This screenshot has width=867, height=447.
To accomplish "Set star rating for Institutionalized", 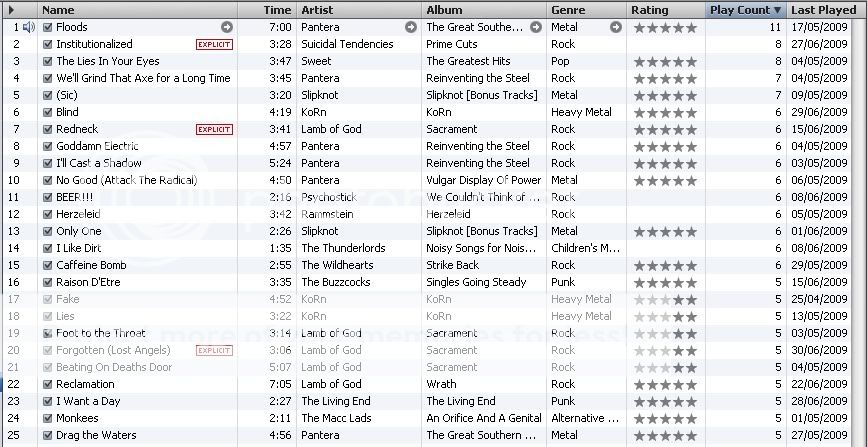I will tap(666, 44).
